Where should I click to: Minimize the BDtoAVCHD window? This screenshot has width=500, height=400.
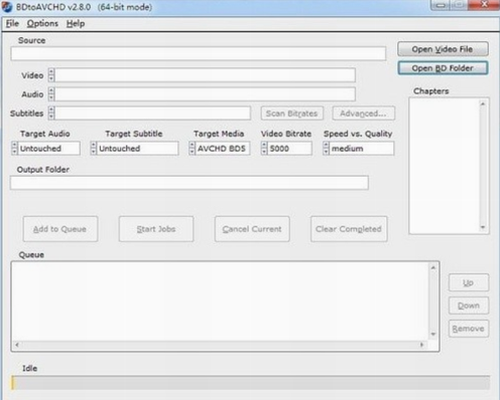pos(440,5)
